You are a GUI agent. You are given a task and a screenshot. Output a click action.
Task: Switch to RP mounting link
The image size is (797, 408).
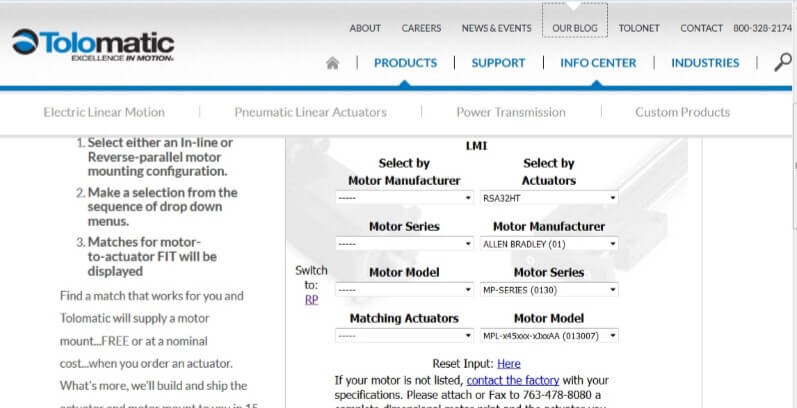pyautogui.click(x=312, y=300)
